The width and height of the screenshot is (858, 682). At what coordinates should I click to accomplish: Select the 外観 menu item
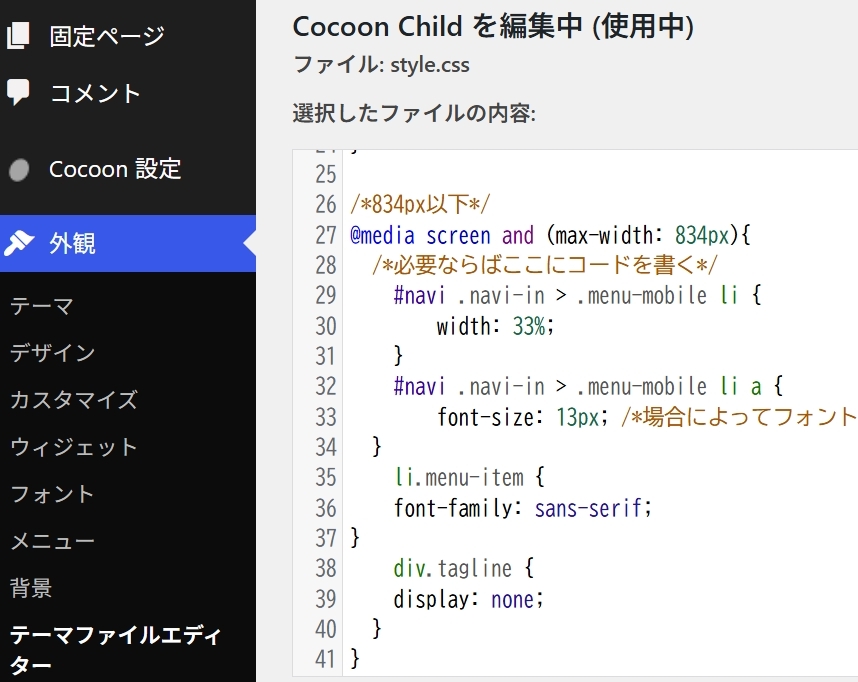pyautogui.click(x=127, y=243)
